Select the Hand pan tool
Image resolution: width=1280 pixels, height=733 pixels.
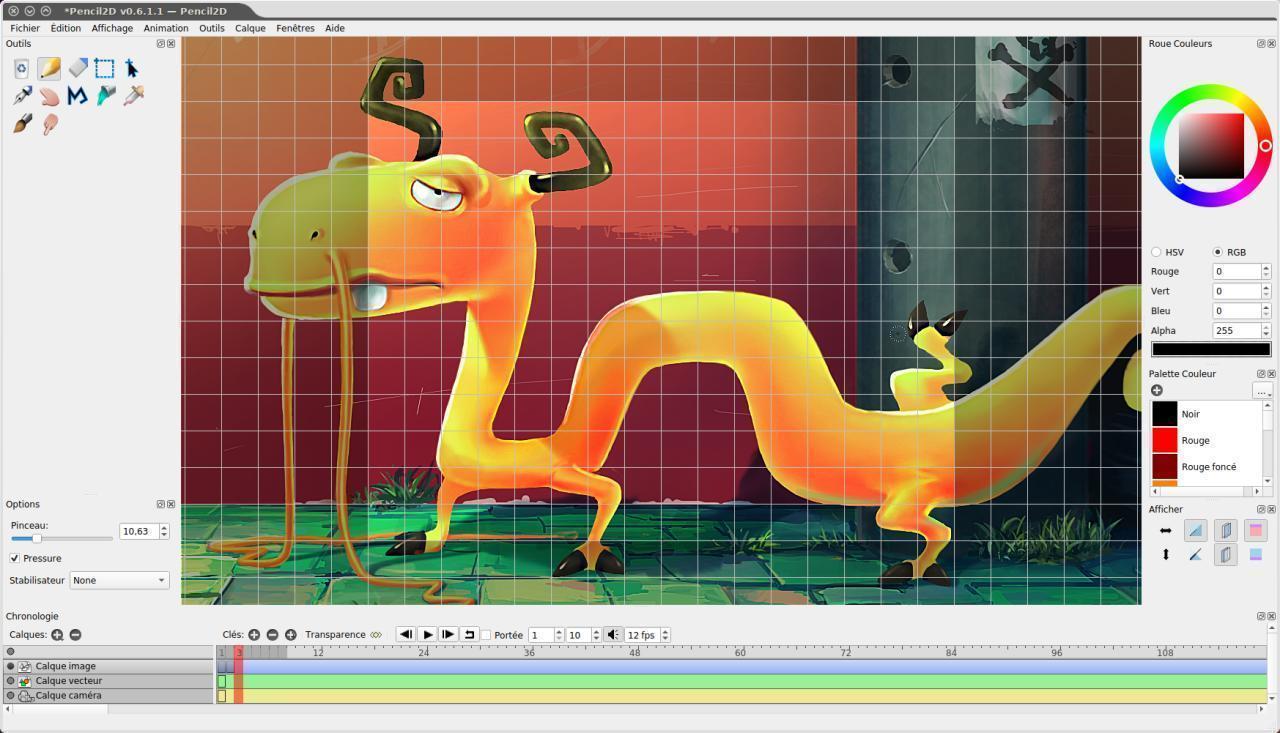[49, 96]
